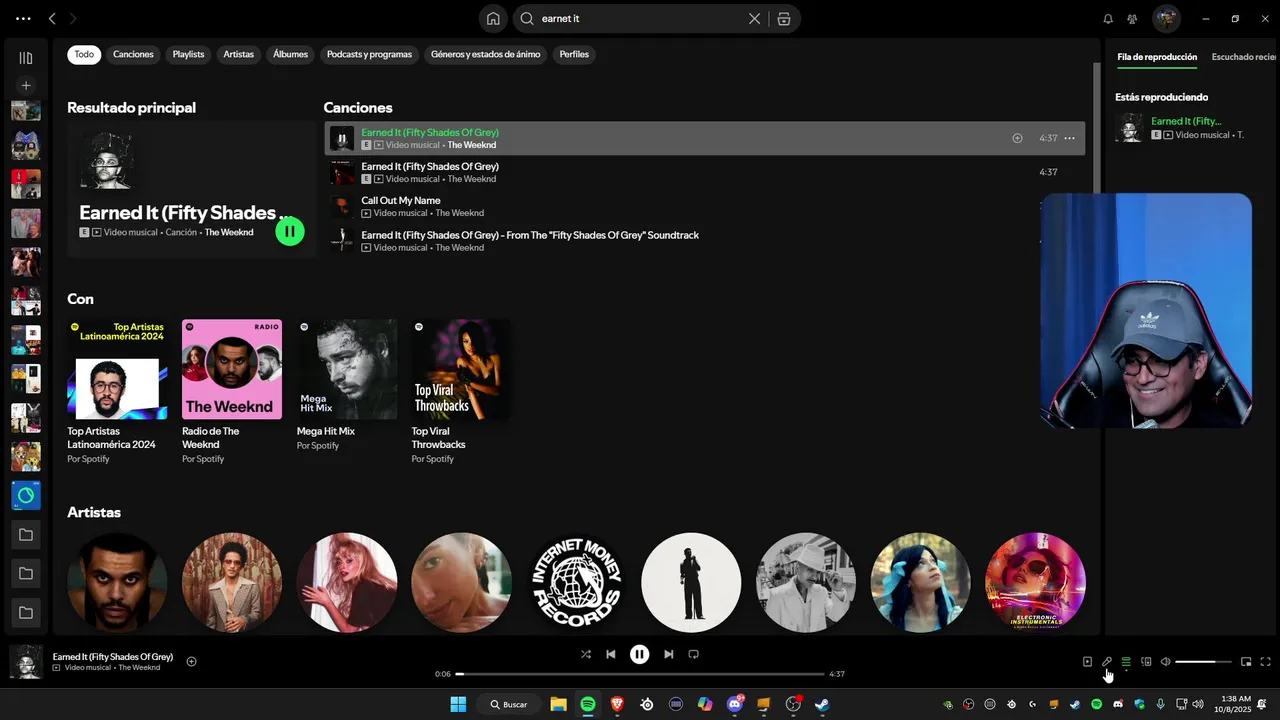Open the user profile avatar menu
Screen dimensions: 1280x720
(1166, 18)
